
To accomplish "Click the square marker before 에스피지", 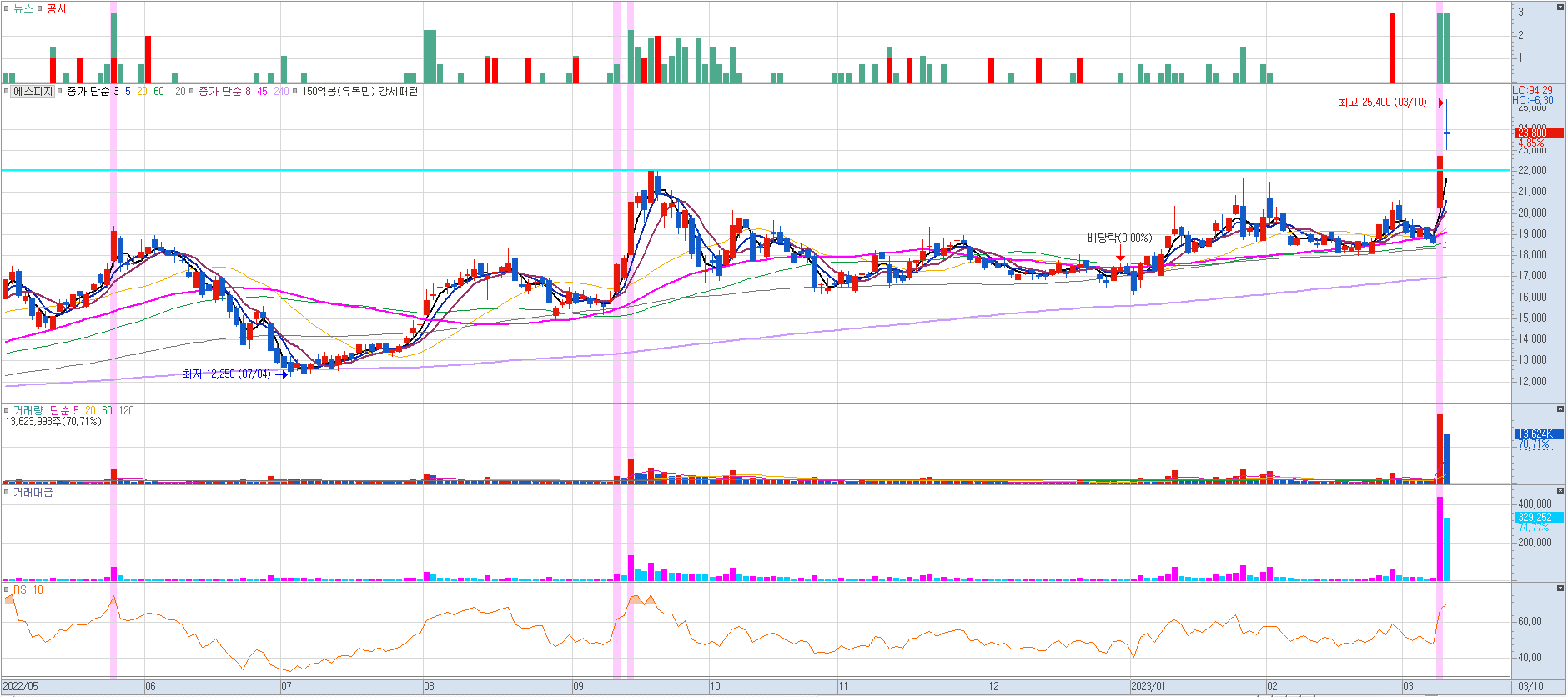I will point(7,91).
